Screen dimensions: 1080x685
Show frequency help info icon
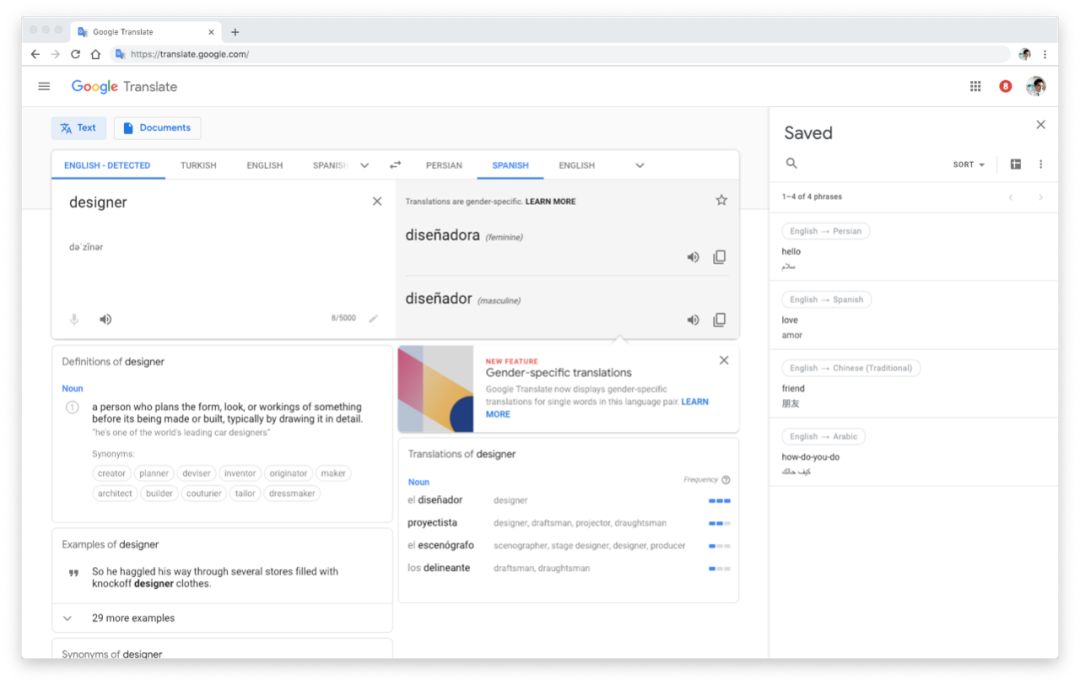[725, 480]
